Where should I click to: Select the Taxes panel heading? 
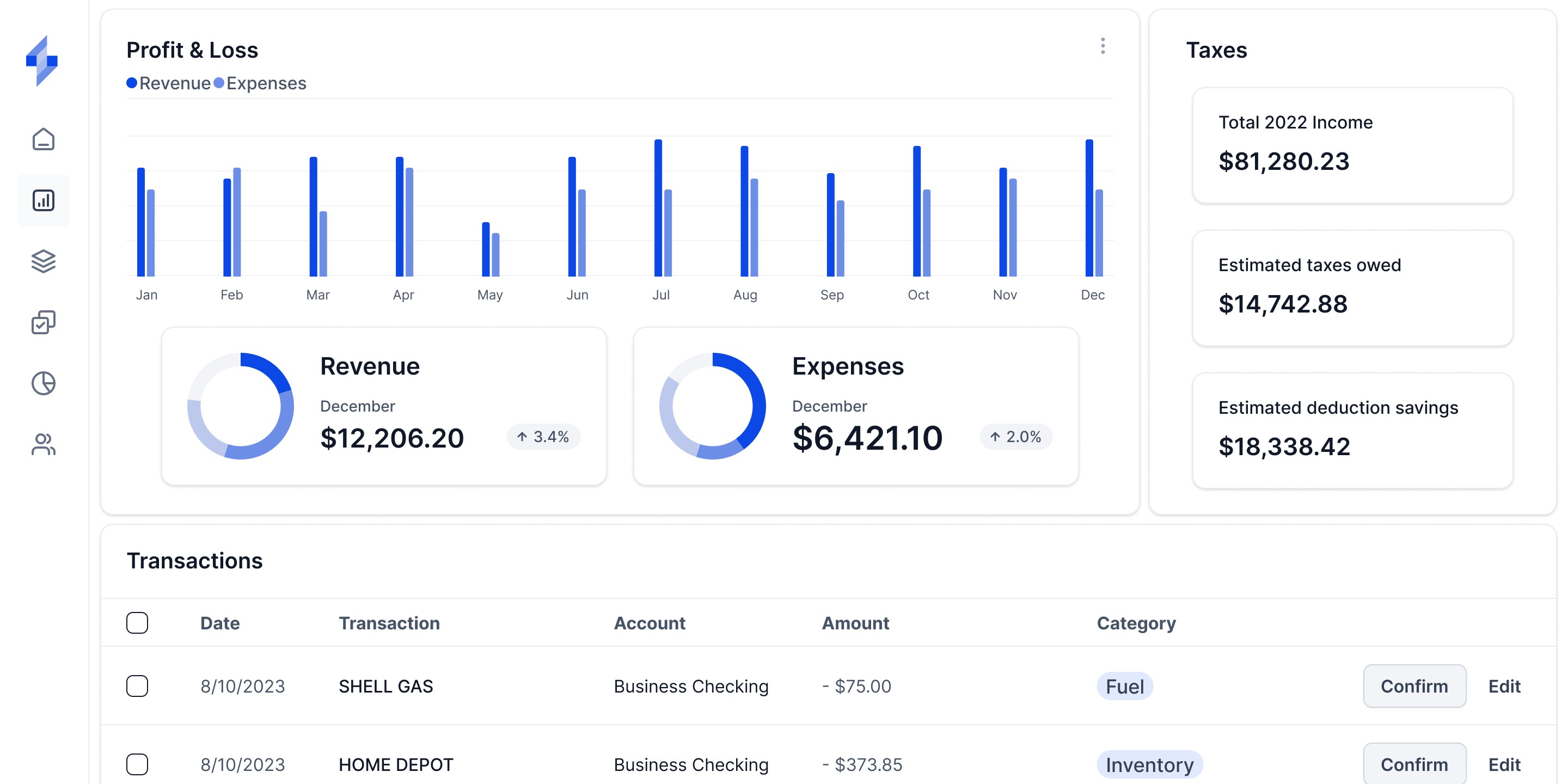[1216, 50]
